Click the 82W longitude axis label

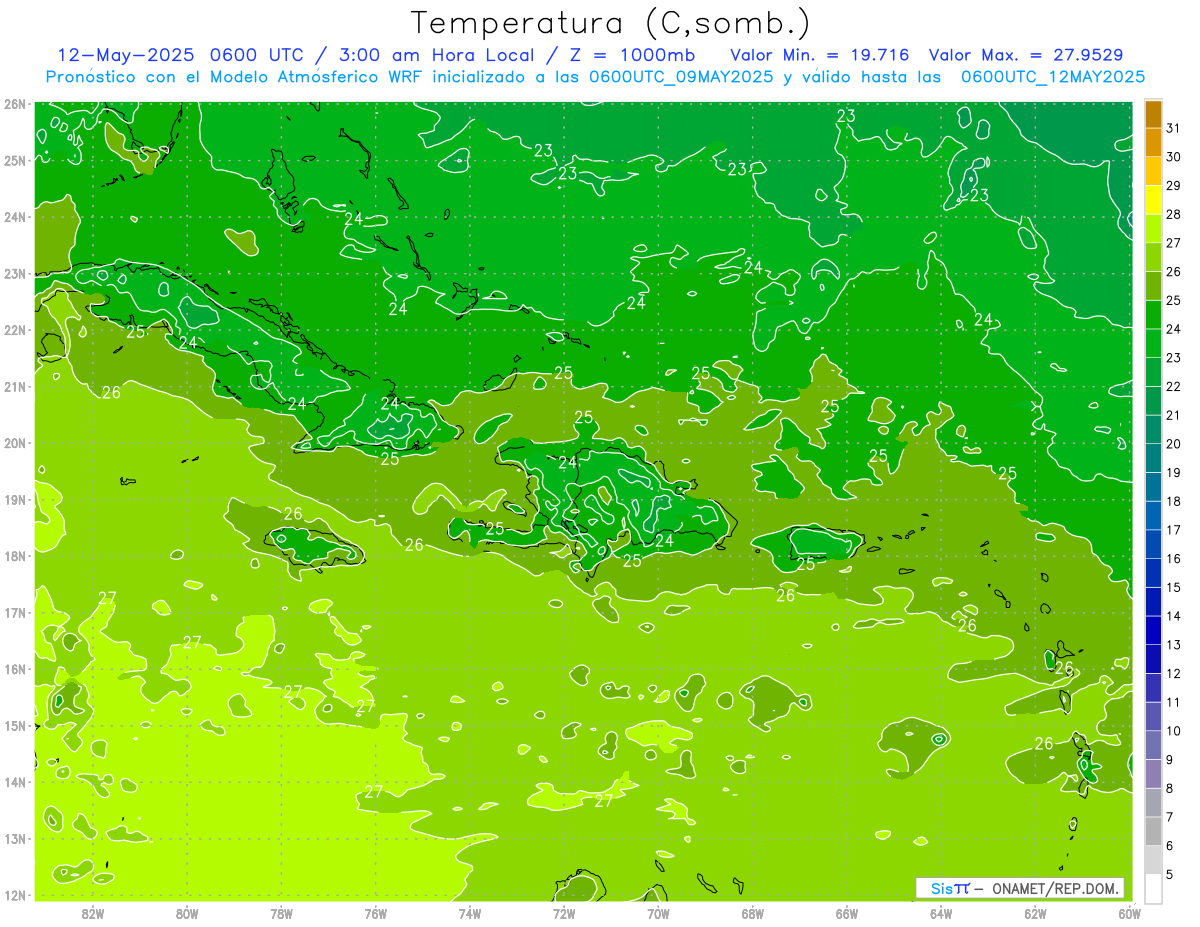pyautogui.click(x=93, y=913)
